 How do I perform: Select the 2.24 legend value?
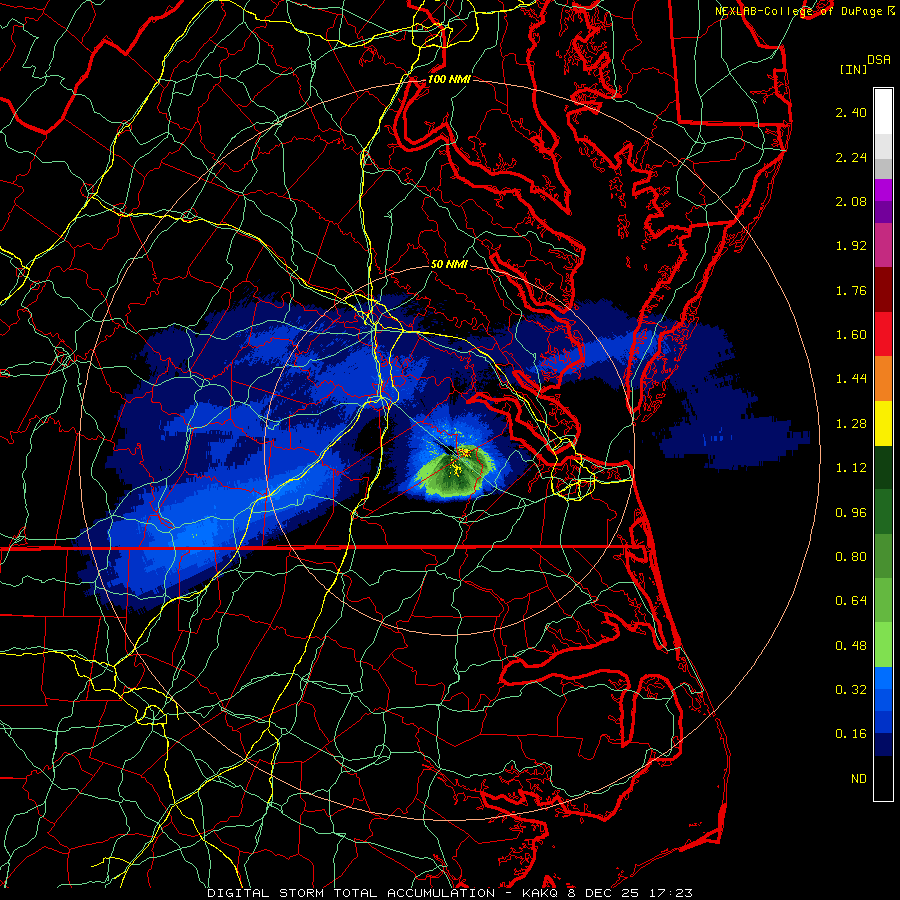pyautogui.click(x=851, y=157)
